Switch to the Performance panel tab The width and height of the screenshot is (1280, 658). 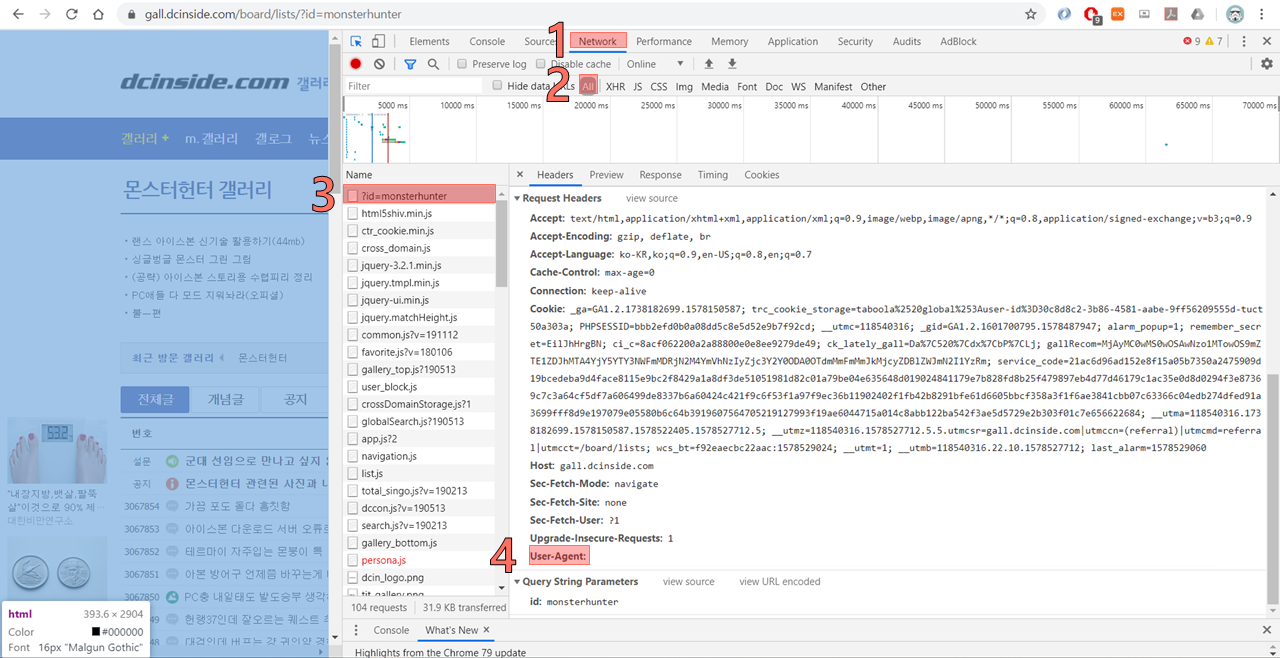click(664, 41)
